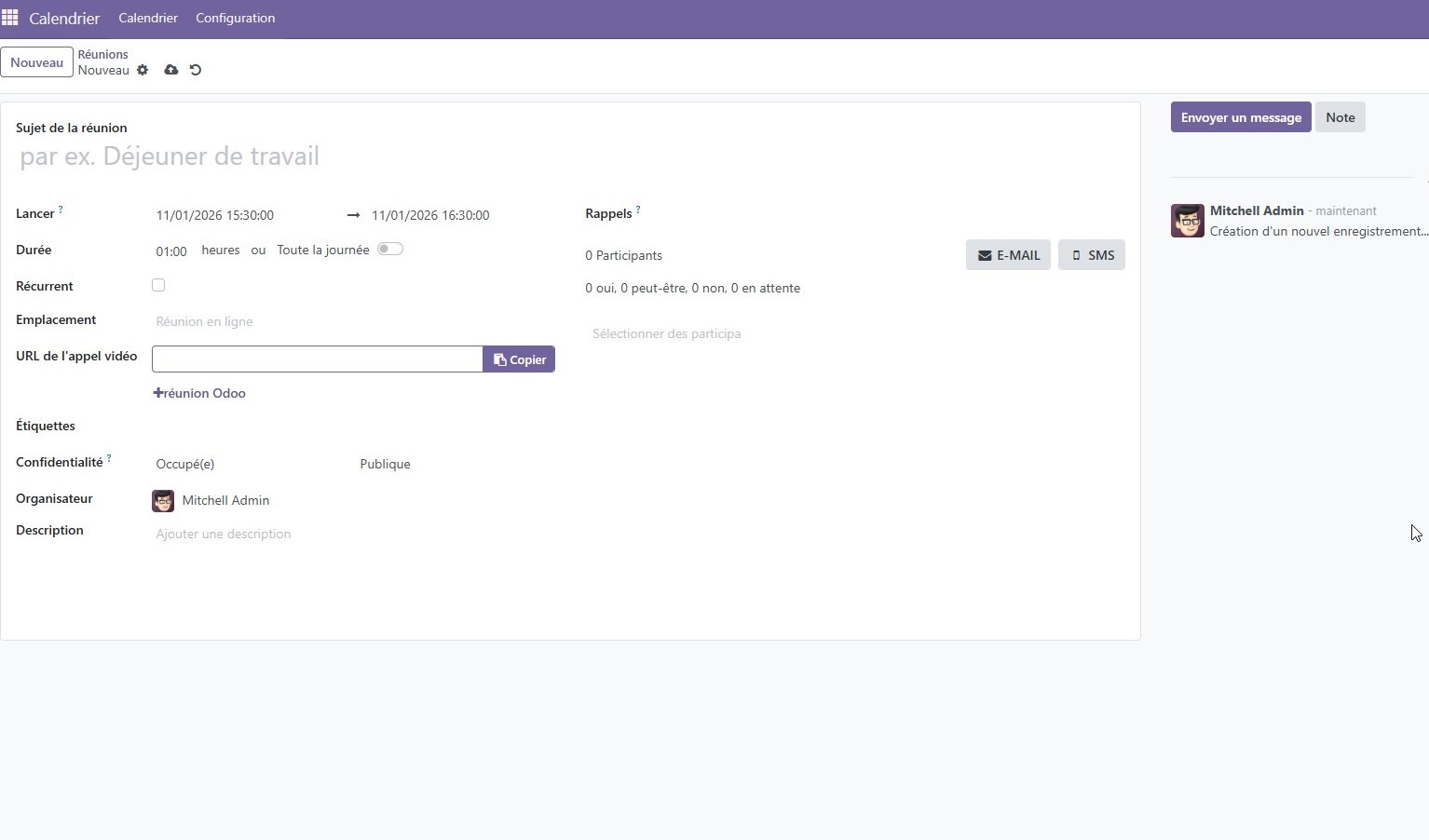Click the Sujet de la réunion field
The height and width of the screenshot is (840, 1429).
373,156
